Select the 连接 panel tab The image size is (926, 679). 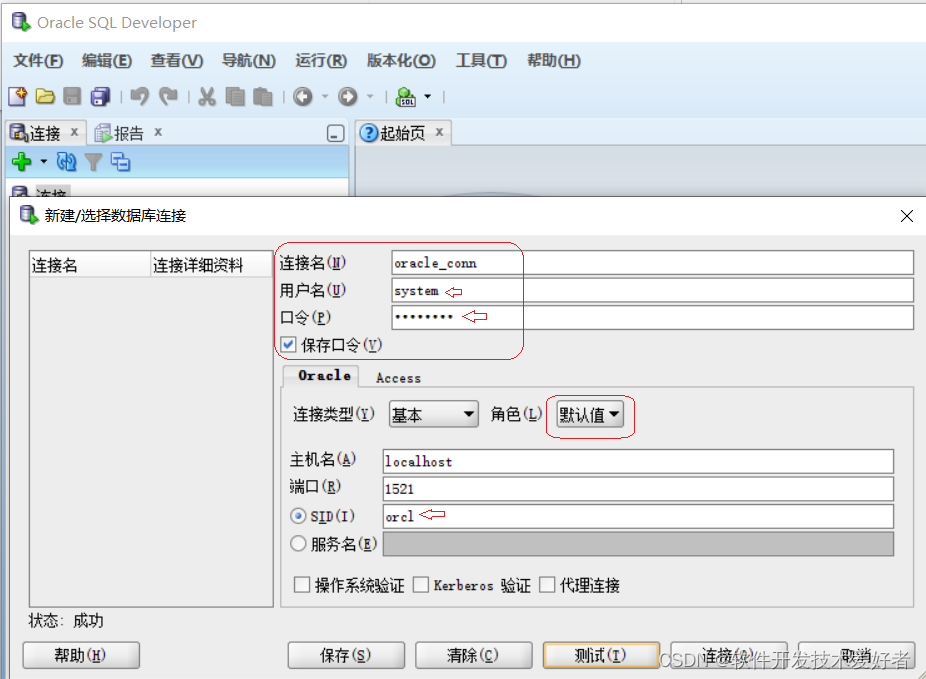coord(45,133)
